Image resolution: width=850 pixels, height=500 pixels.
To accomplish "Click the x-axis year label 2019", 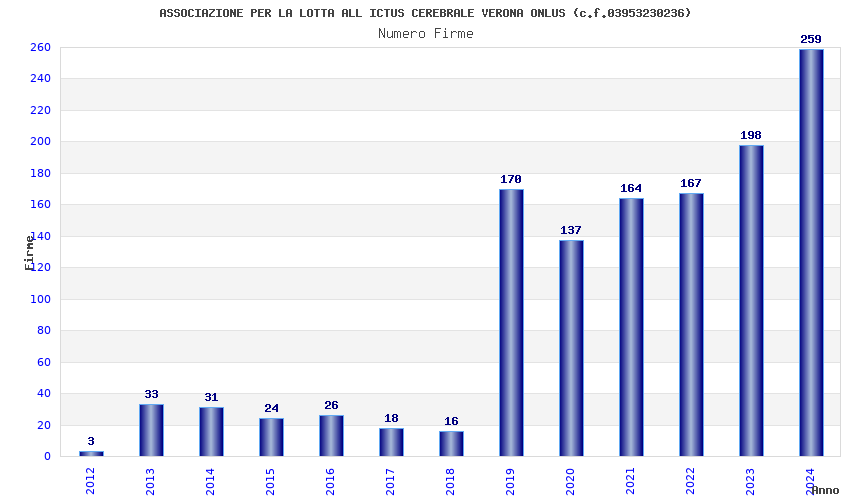I will pyautogui.click(x=511, y=481).
